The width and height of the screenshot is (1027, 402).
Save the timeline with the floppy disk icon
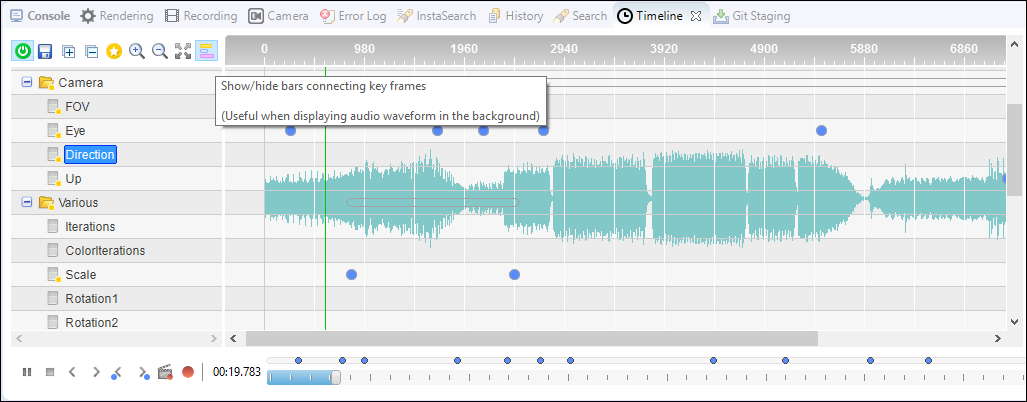[45, 51]
